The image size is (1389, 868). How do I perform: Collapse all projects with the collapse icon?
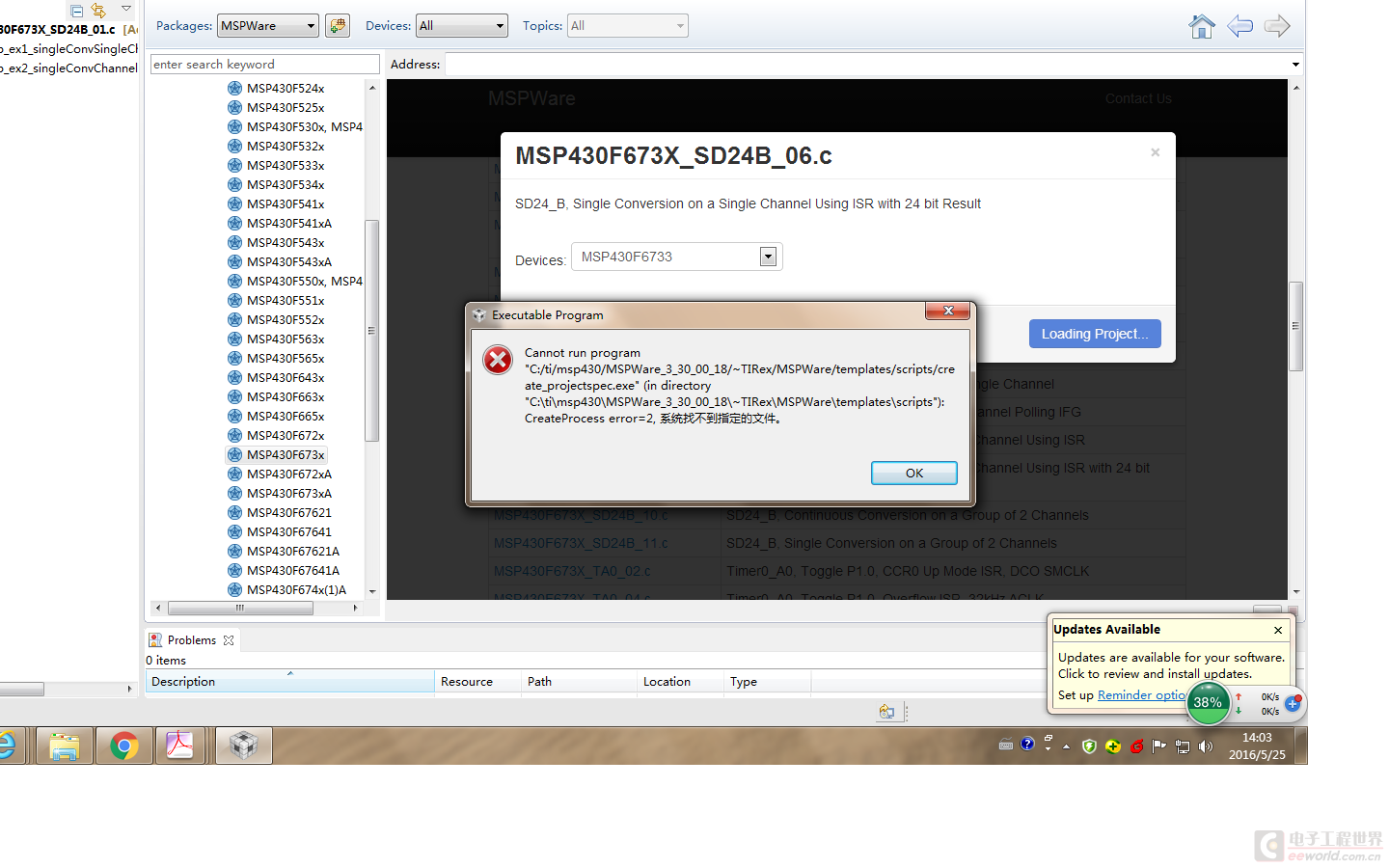coord(76,11)
